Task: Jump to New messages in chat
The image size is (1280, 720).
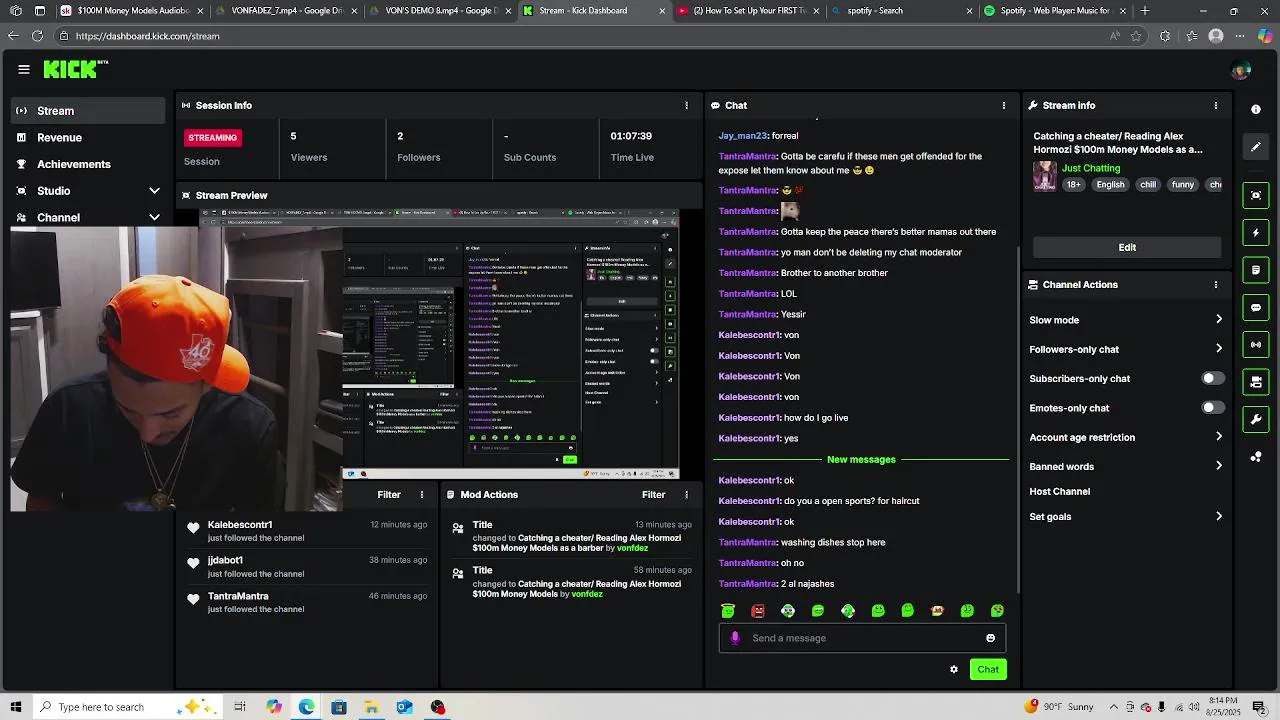Action: coord(861,459)
